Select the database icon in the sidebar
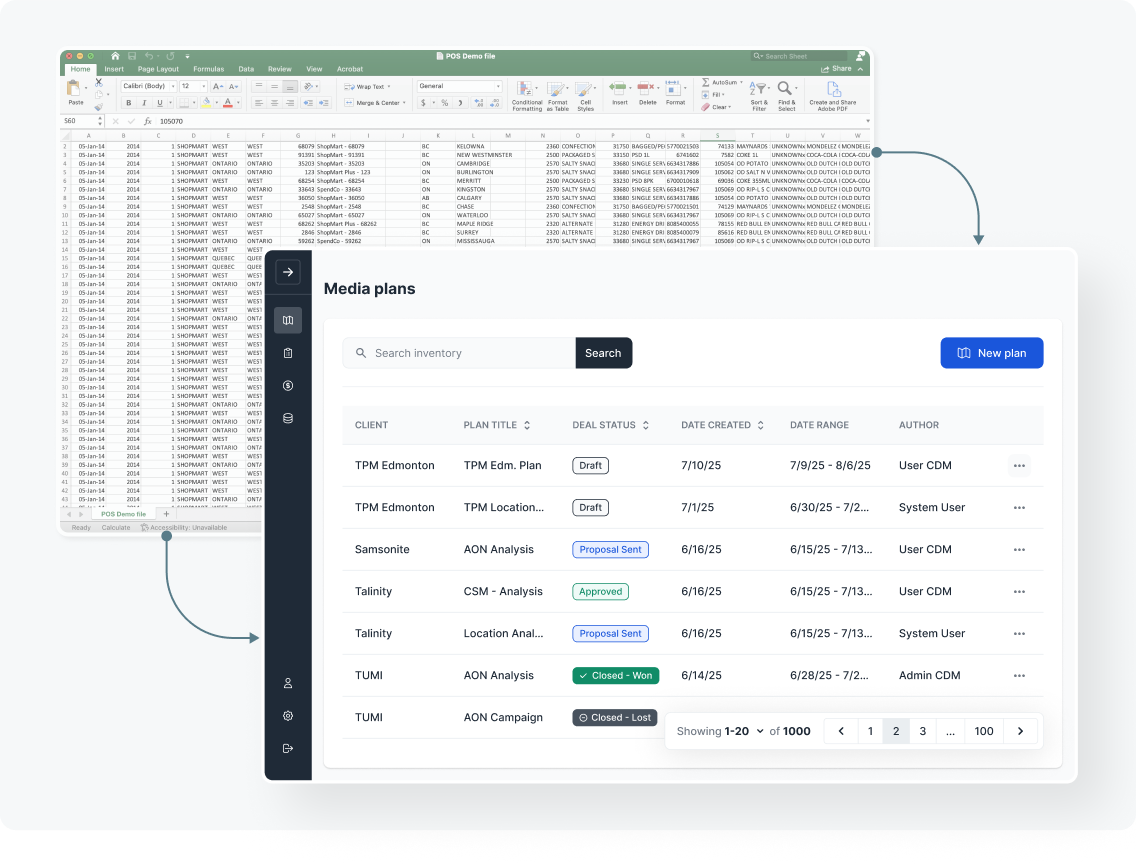The height and width of the screenshot is (865, 1136). 288,418
